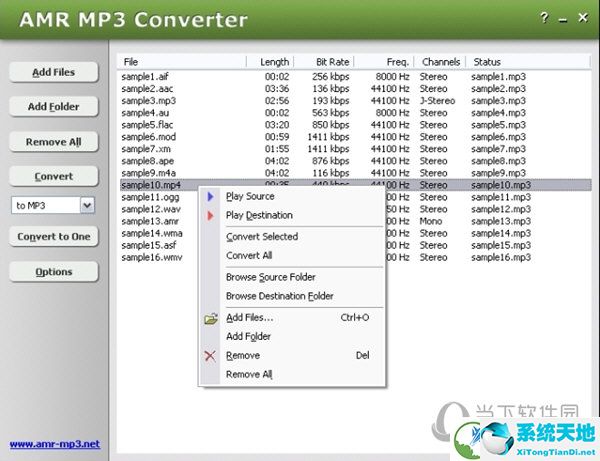Image resolution: width=600 pixels, height=461 pixels.
Task: Click the red Play Destination arrow icon
Action: (x=210, y=216)
